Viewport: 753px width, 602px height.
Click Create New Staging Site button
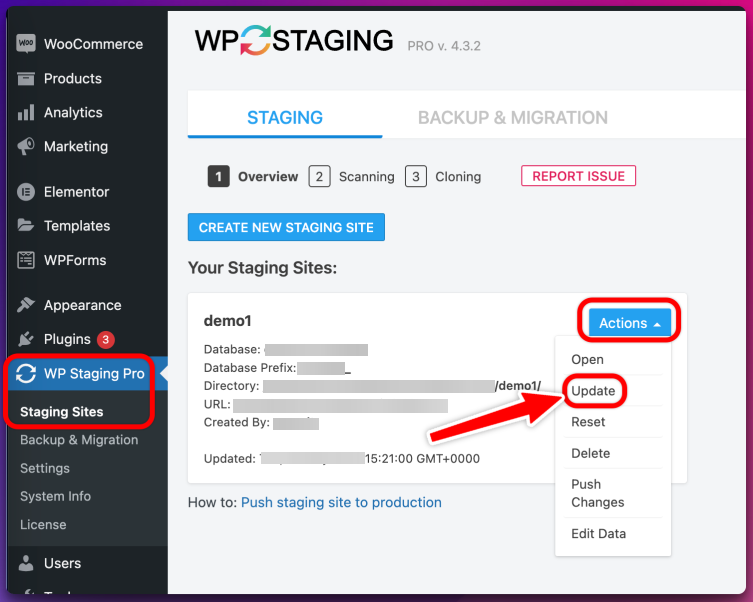pyautogui.click(x=286, y=227)
